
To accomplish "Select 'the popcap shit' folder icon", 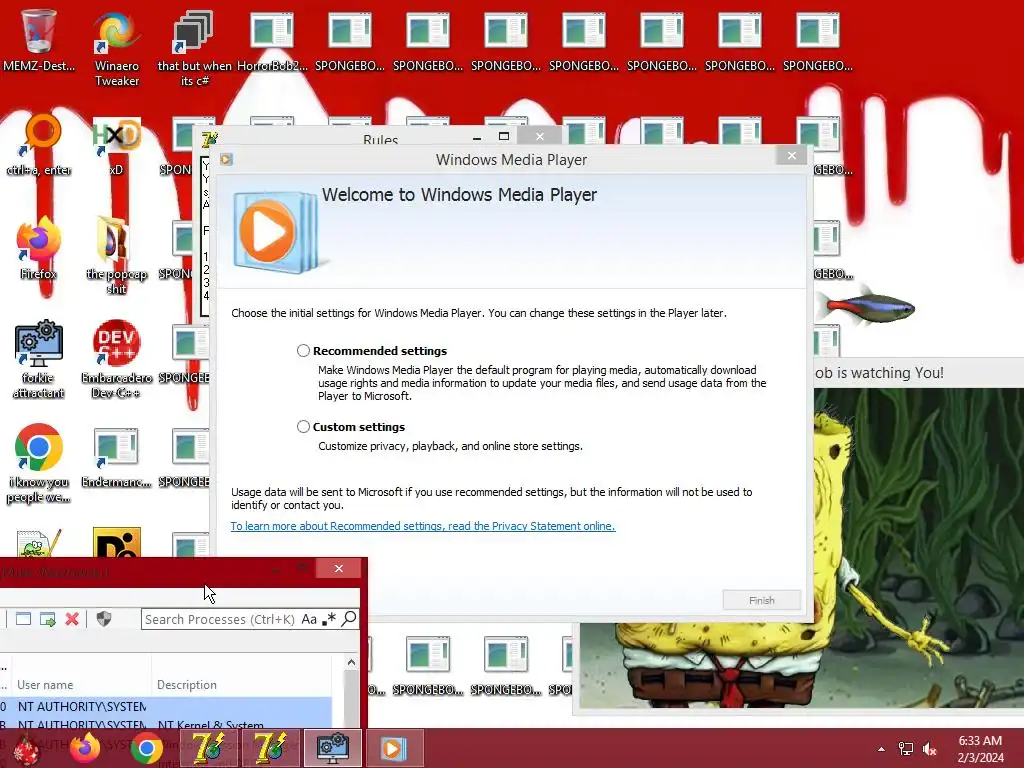I will pos(116,255).
